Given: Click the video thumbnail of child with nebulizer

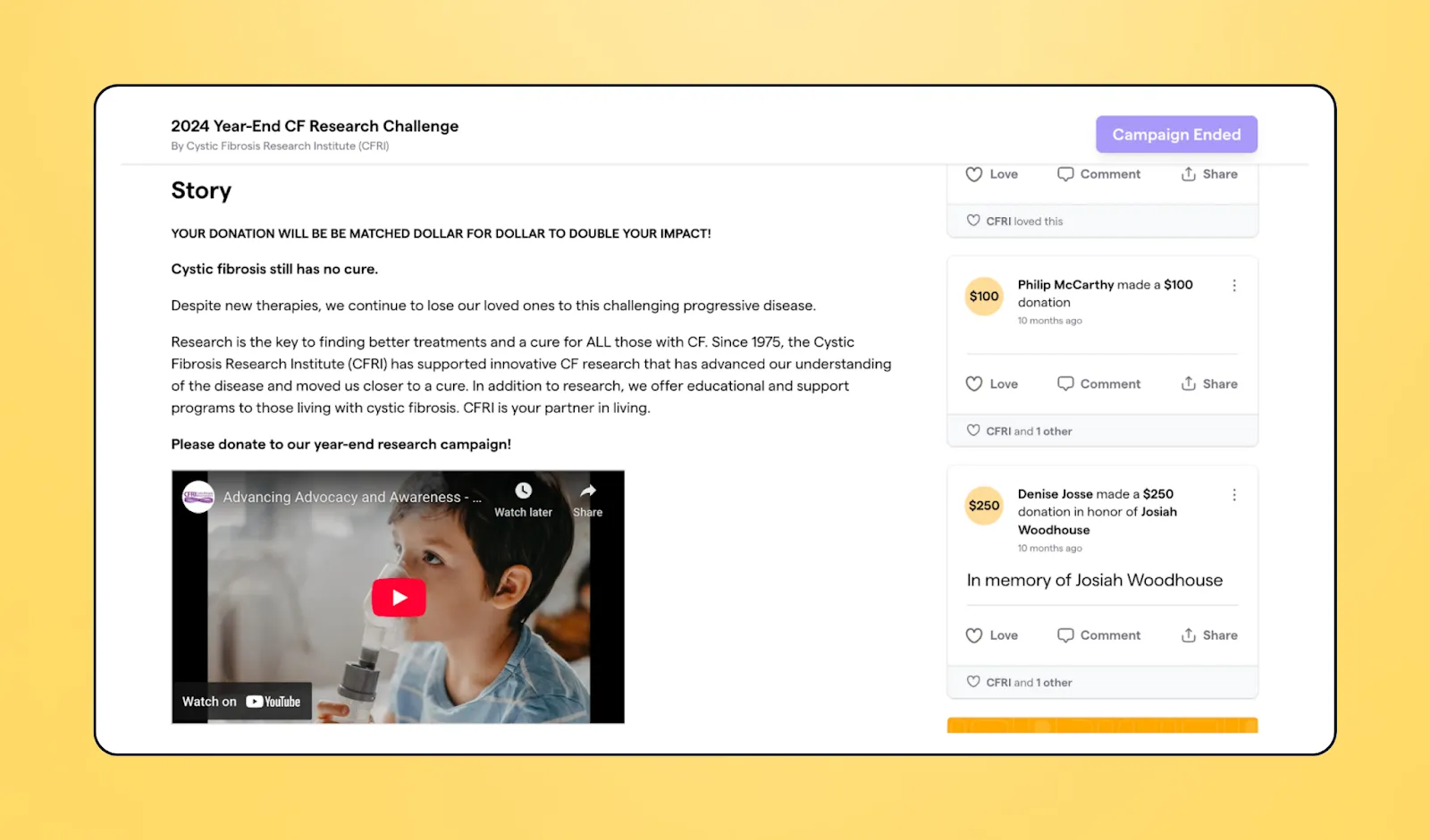Looking at the screenshot, I should 398,597.
